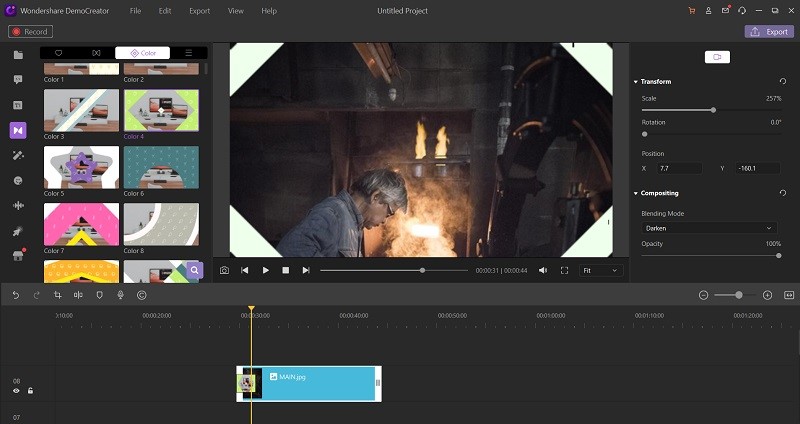Click the copyright symbol toolbar icon

(142, 295)
